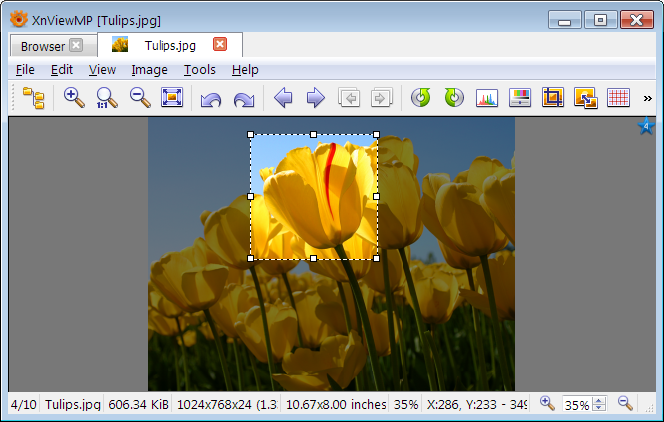
Task: Decrease zoom with the spinner down arrow
Action: point(599,408)
